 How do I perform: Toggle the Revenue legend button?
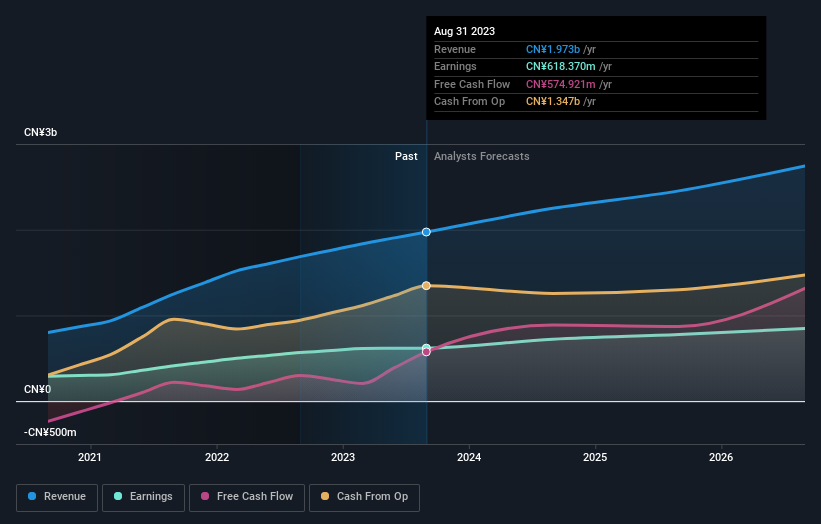click(x=57, y=497)
